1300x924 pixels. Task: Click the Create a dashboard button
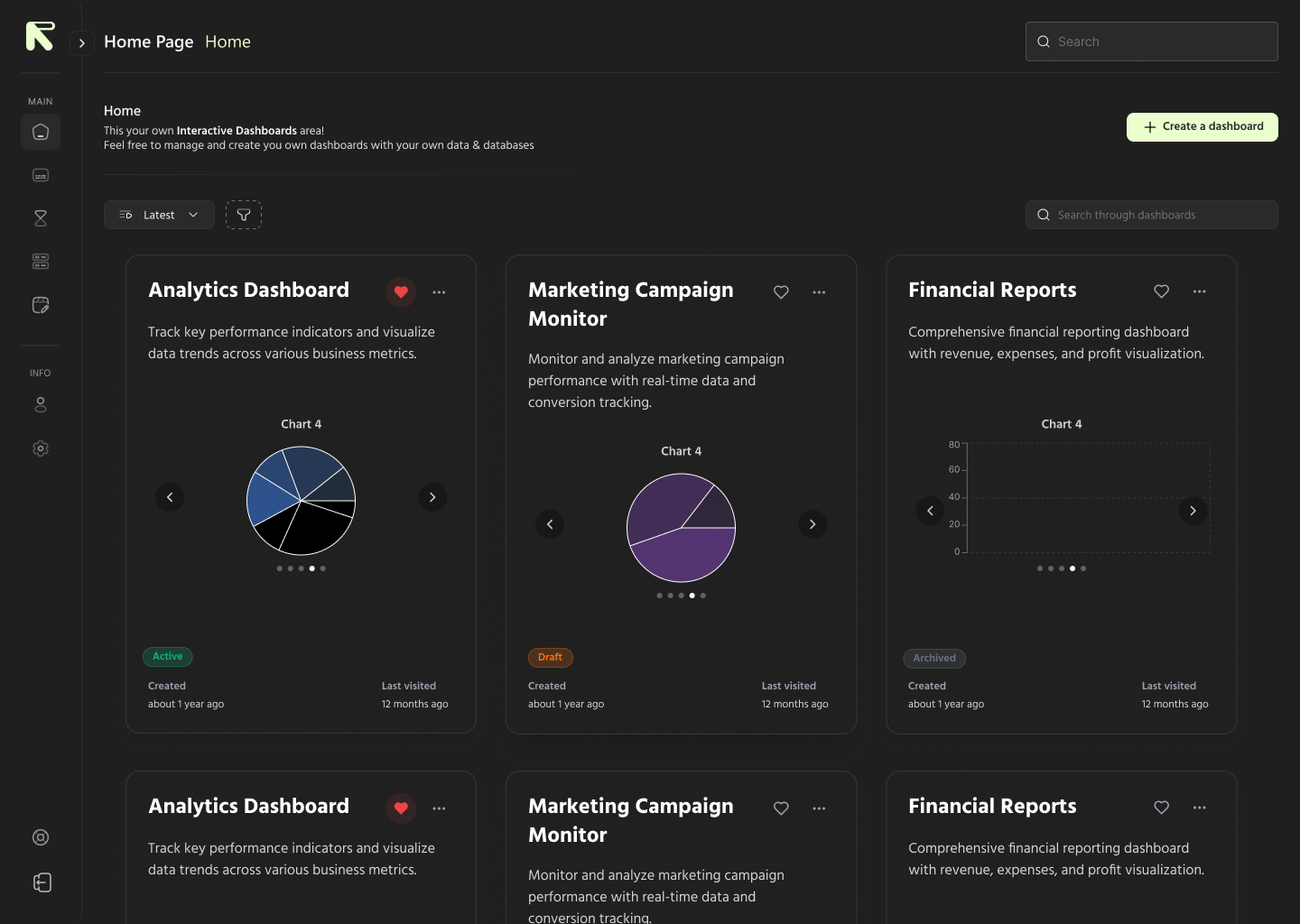(x=1202, y=127)
